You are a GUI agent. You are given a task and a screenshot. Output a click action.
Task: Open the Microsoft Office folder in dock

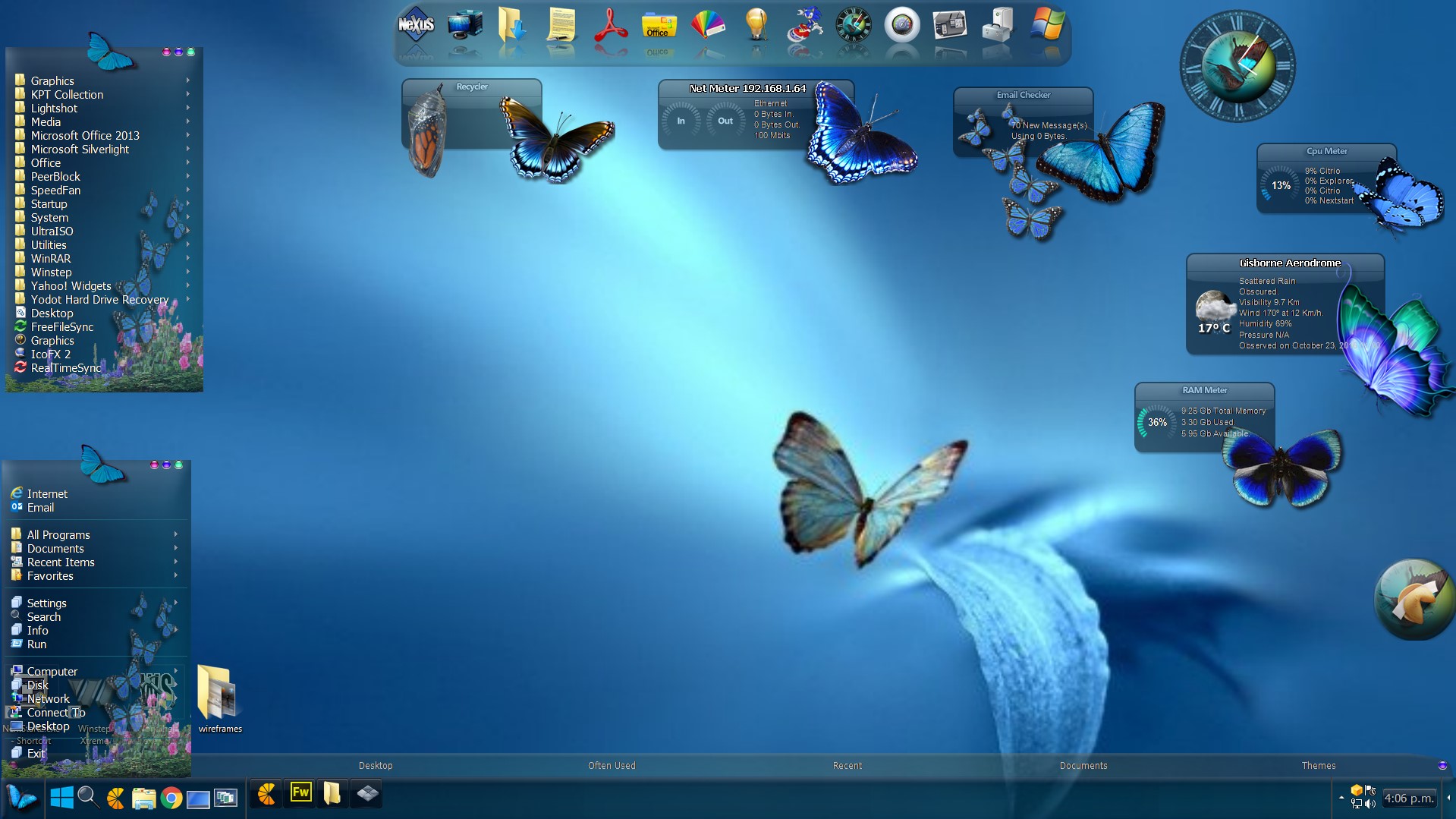[x=659, y=26]
